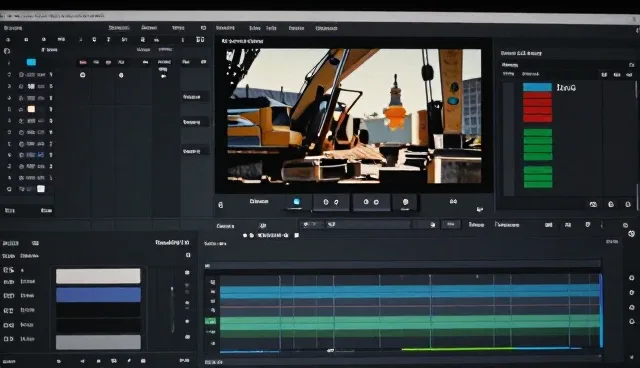Click the long dark input bar below the preview
Image resolution: width=640 pixels, height=368 pixels.
pos(367,224)
